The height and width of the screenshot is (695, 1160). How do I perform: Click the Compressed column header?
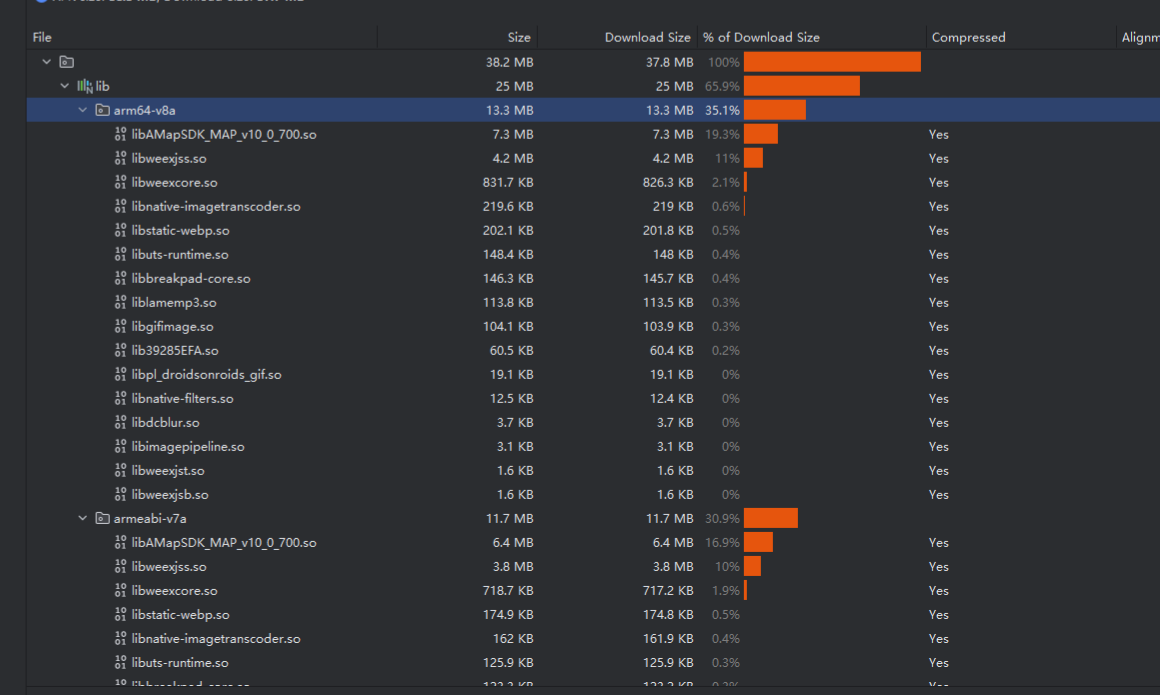(968, 37)
